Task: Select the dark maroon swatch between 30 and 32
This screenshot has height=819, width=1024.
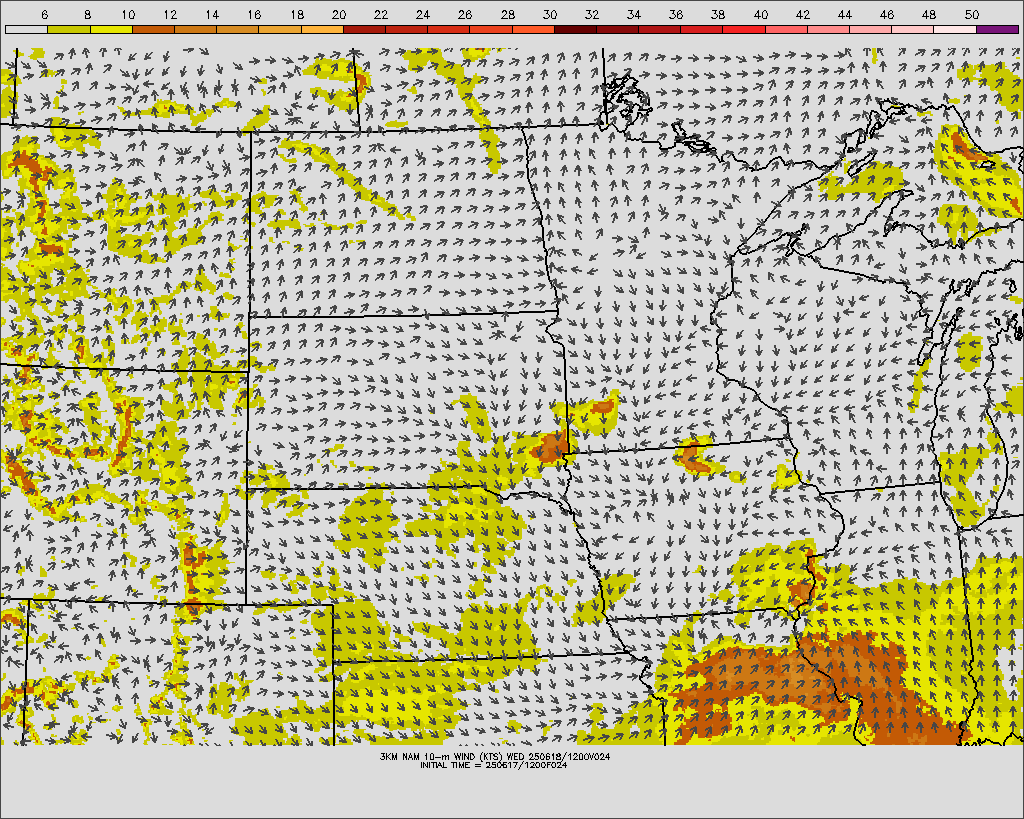Action: (x=575, y=29)
